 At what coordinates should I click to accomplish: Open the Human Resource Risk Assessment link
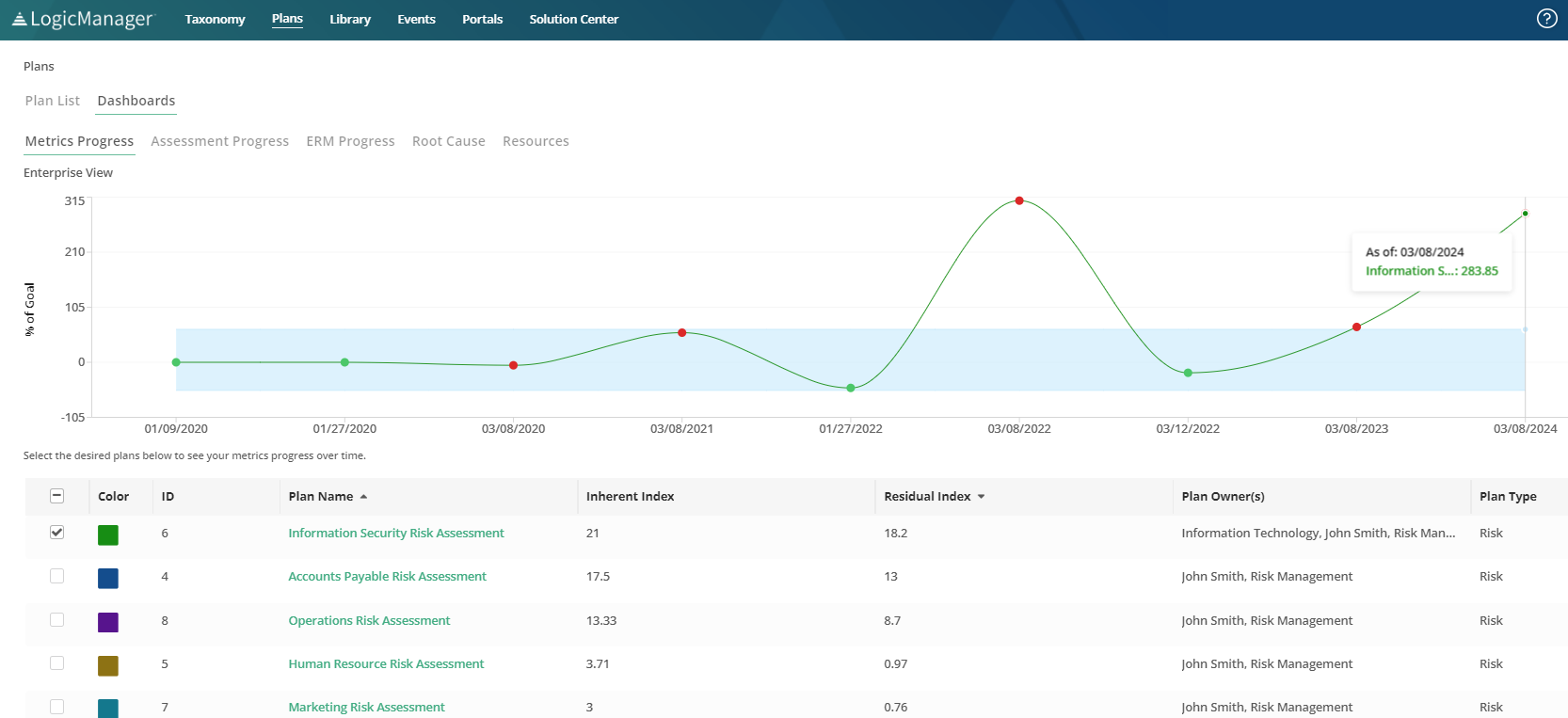tap(386, 663)
